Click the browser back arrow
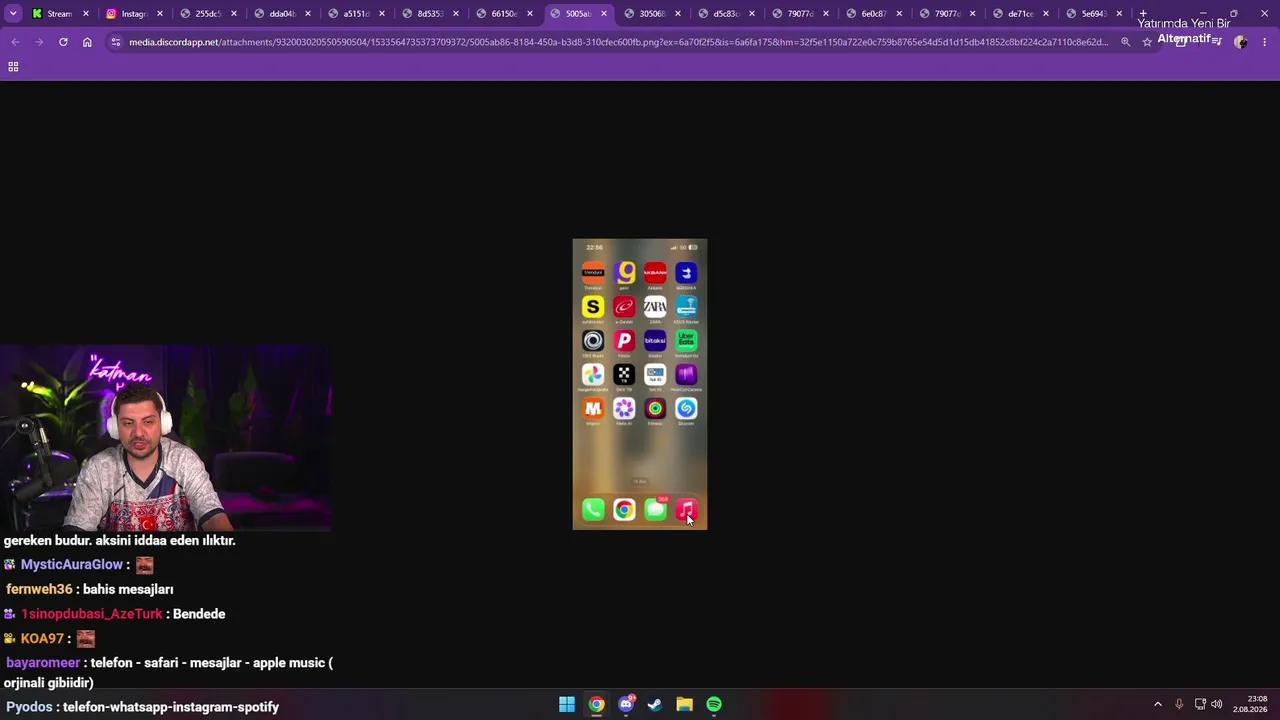The width and height of the screenshot is (1280, 720). [15, 42]
